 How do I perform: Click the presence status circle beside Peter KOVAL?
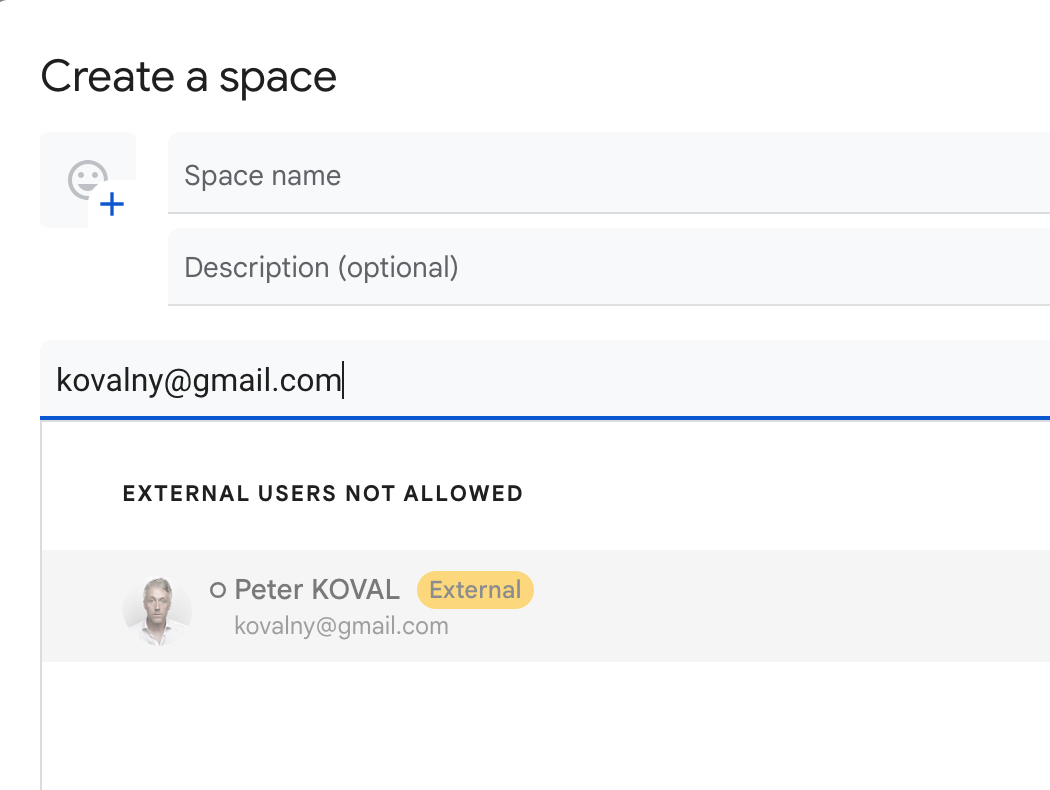pyautogui.click(x=218, y=590)
